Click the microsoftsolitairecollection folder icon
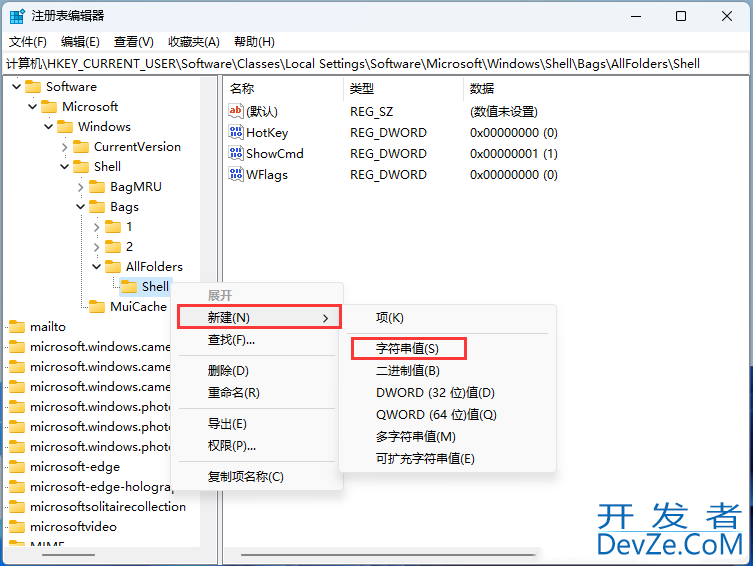This screenshot has width=753, height=566. pyautogui.click(x=17, y=507)
